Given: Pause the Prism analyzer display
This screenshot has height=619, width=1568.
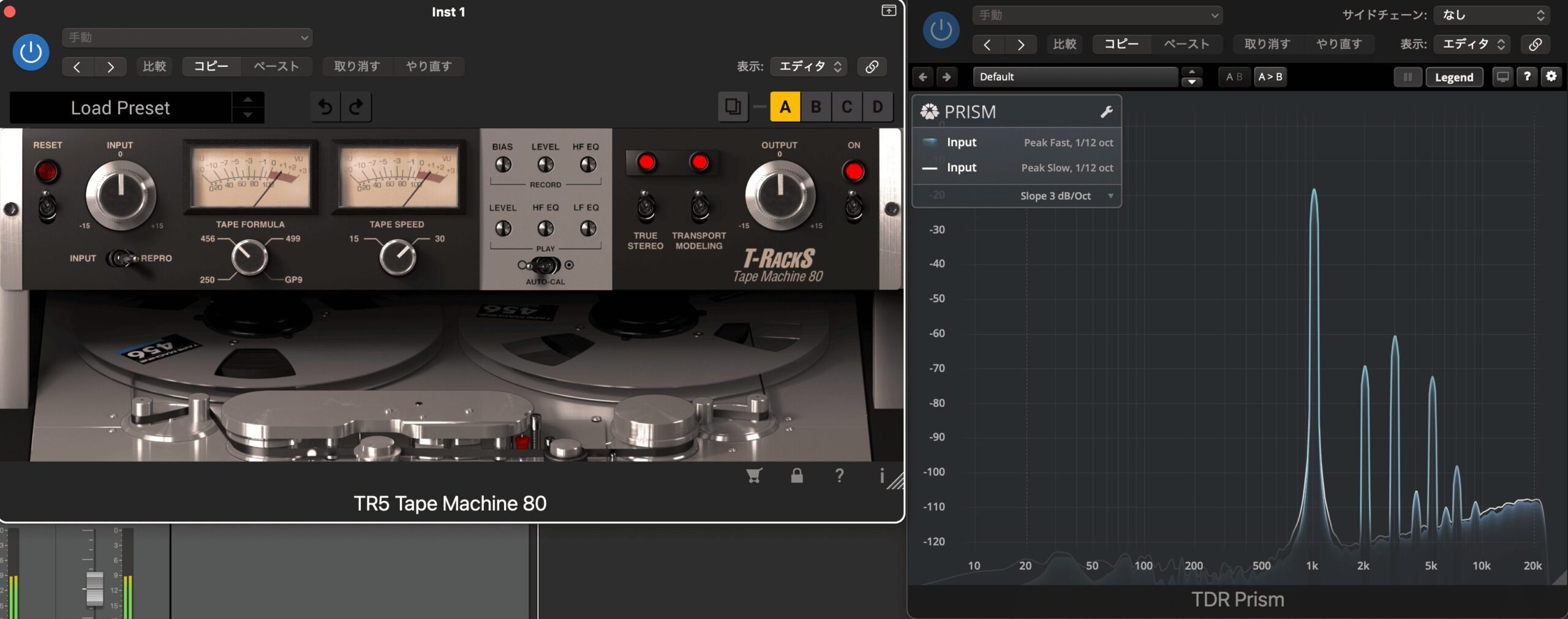Looking at the screenshot, I should [1408, 77].
